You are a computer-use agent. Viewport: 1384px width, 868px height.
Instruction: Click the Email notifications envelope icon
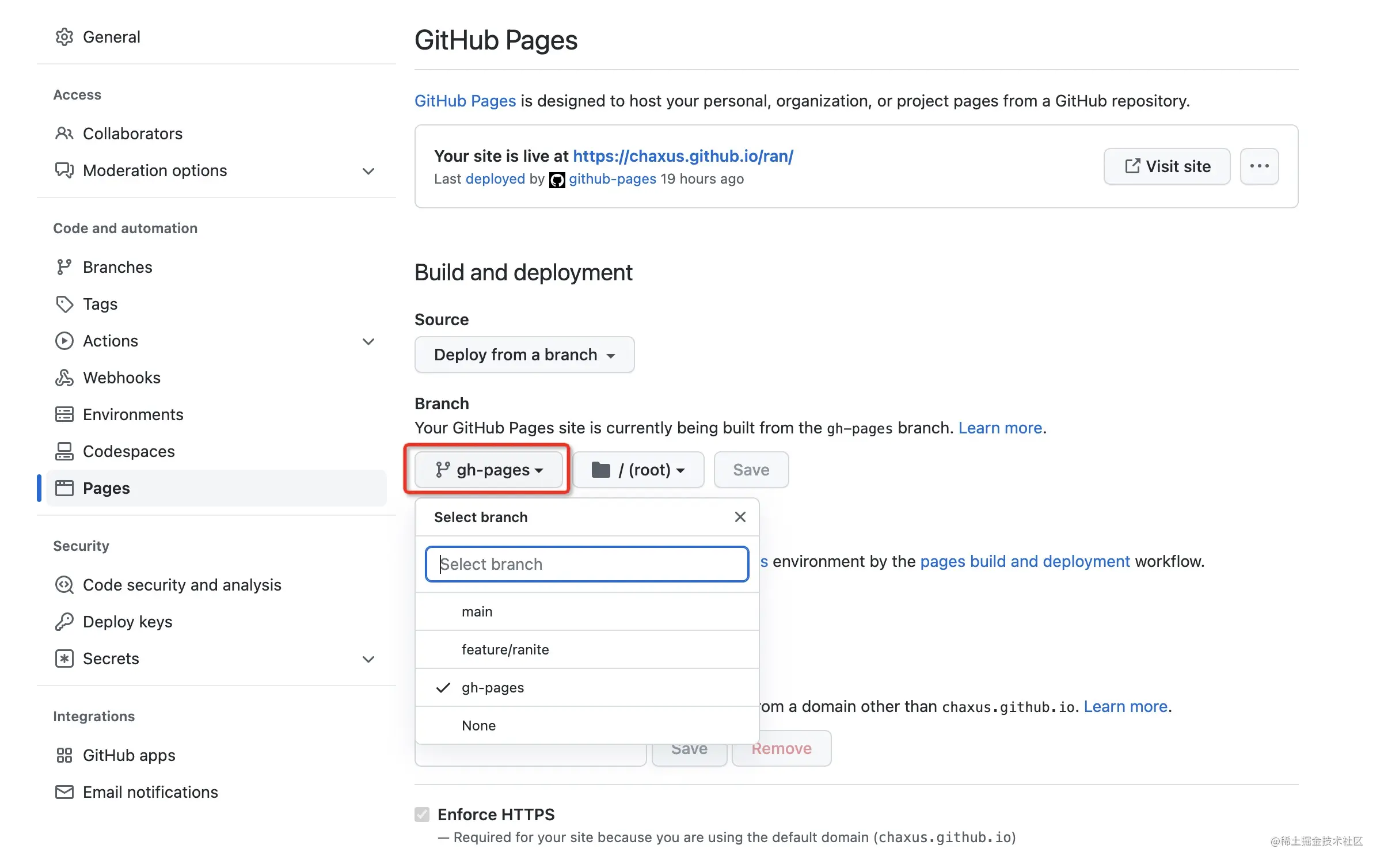click(64, 792)
